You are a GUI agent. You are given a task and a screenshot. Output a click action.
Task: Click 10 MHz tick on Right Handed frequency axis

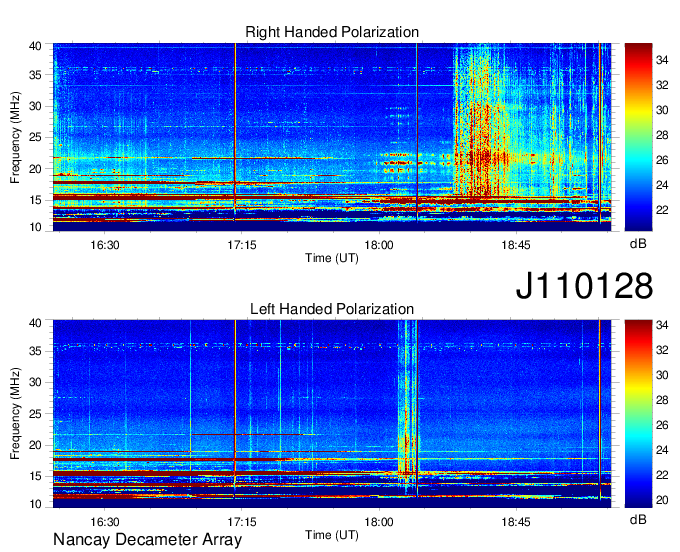[36, 227]
